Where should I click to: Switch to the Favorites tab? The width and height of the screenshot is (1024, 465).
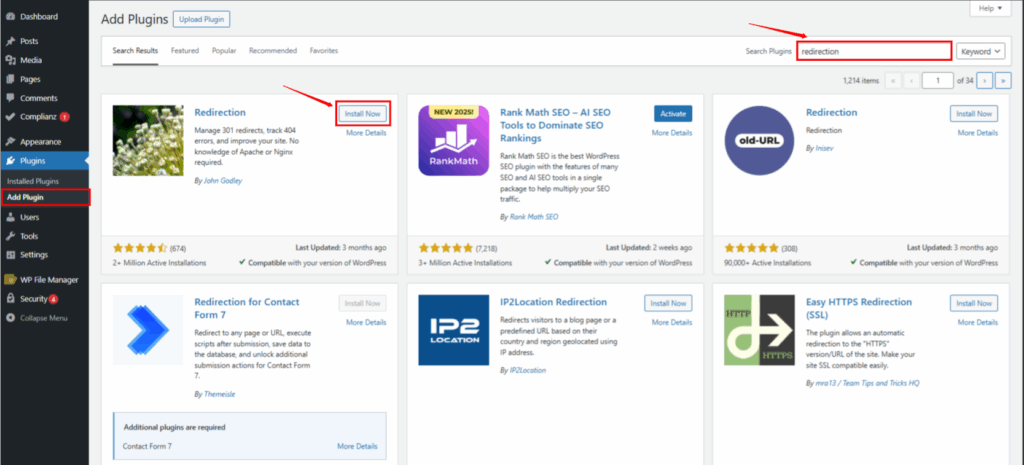[324, 51]
